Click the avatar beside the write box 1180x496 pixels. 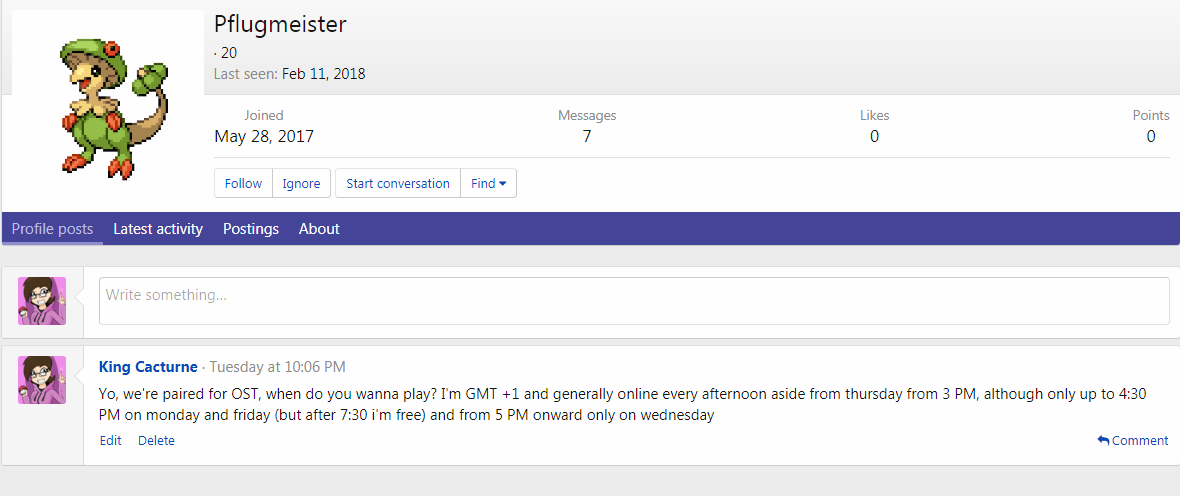[x=42, y=301]
